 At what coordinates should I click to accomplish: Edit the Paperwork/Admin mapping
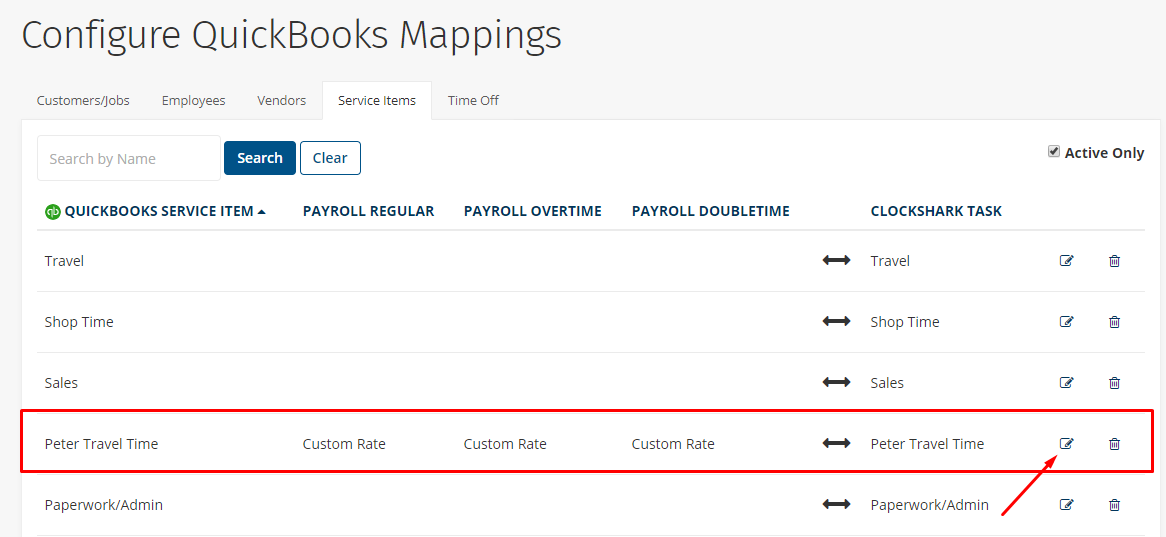click(x=1066, y=505)
